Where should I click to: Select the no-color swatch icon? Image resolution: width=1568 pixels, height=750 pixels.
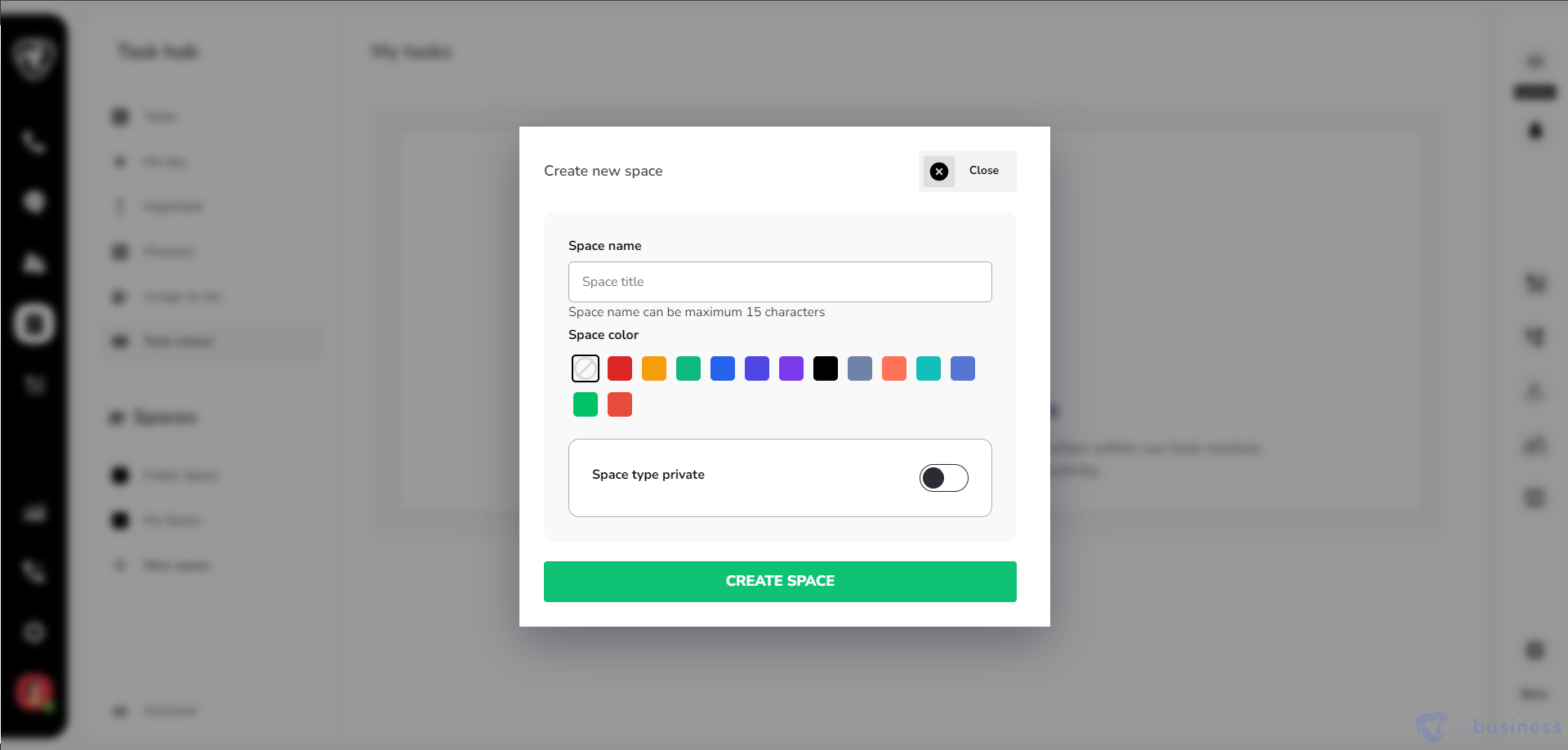coord(586,368)
